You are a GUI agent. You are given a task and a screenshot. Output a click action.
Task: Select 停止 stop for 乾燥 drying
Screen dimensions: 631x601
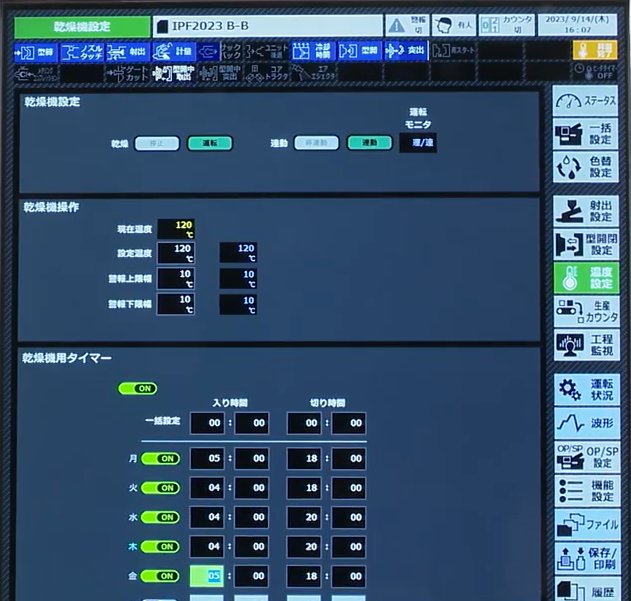click(x=157, y=143)
